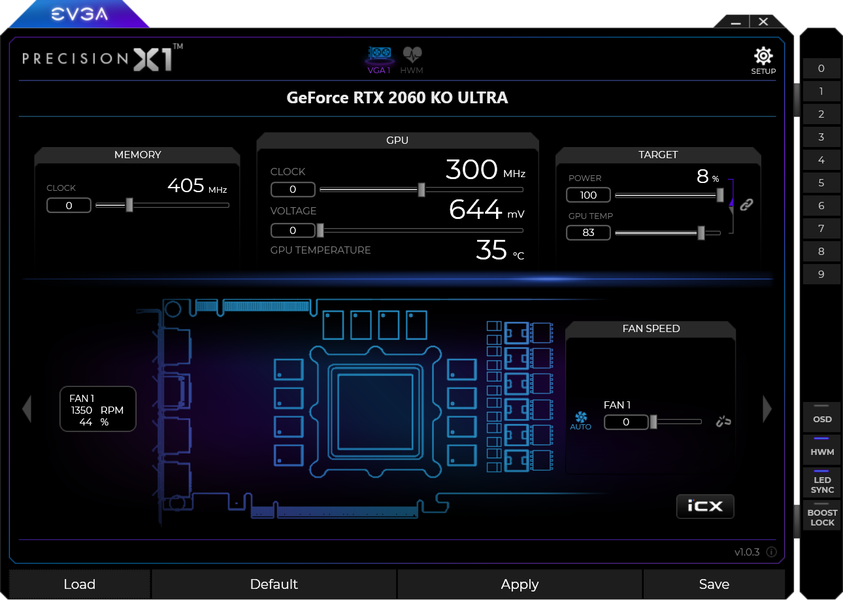
Task: Click the GPU clock slider handle
Action: coord(422,189)
